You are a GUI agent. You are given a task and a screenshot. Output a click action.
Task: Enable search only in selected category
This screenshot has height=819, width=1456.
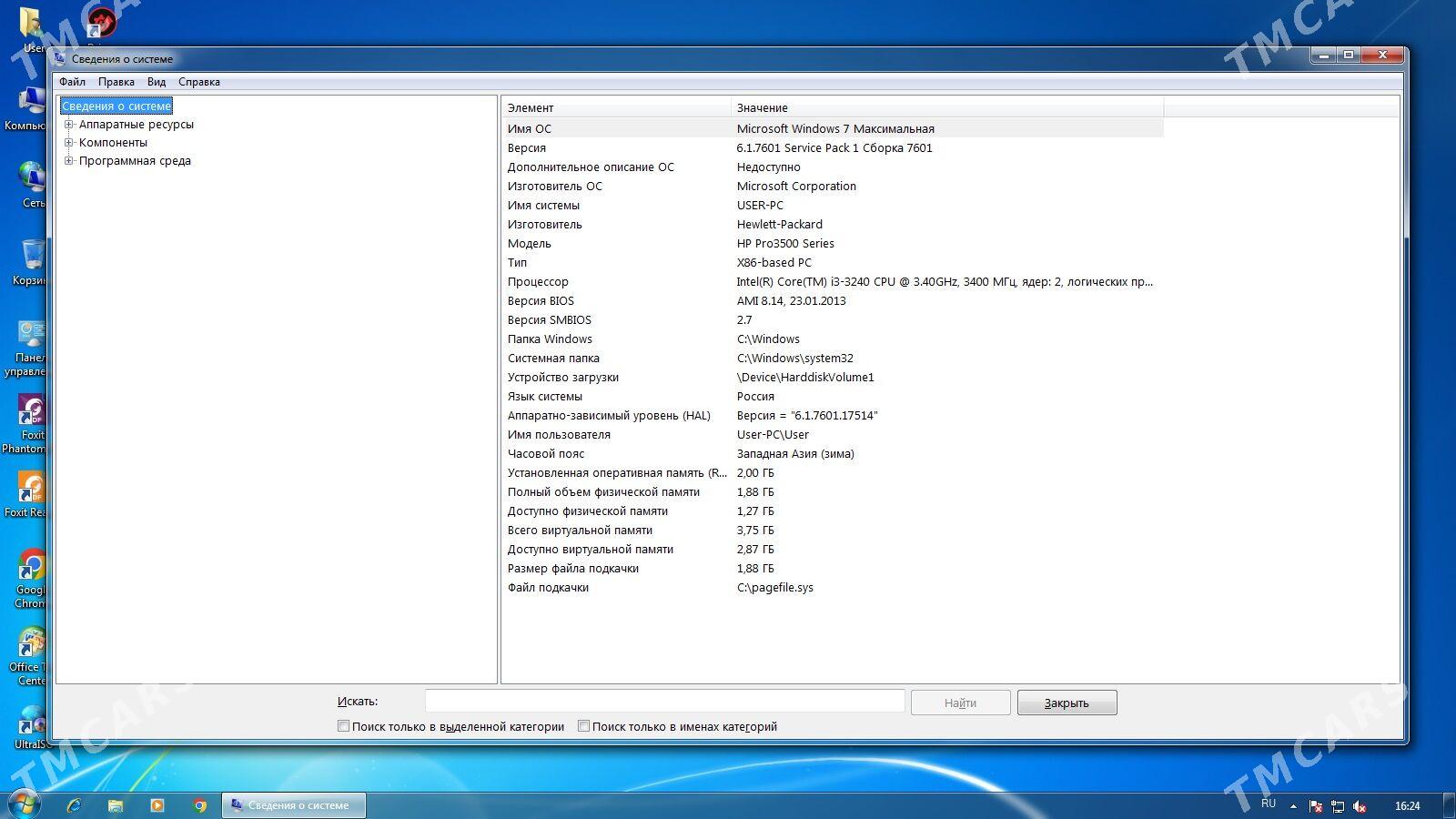(x=344, y=726)
